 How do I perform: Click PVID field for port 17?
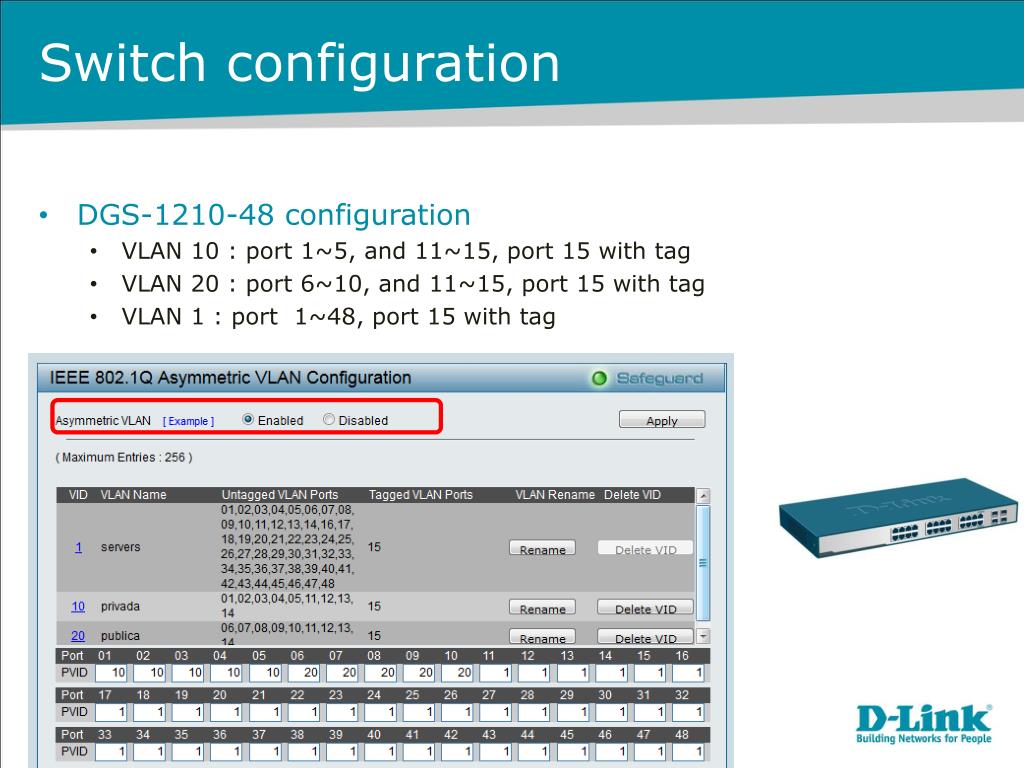click(110, 712)
